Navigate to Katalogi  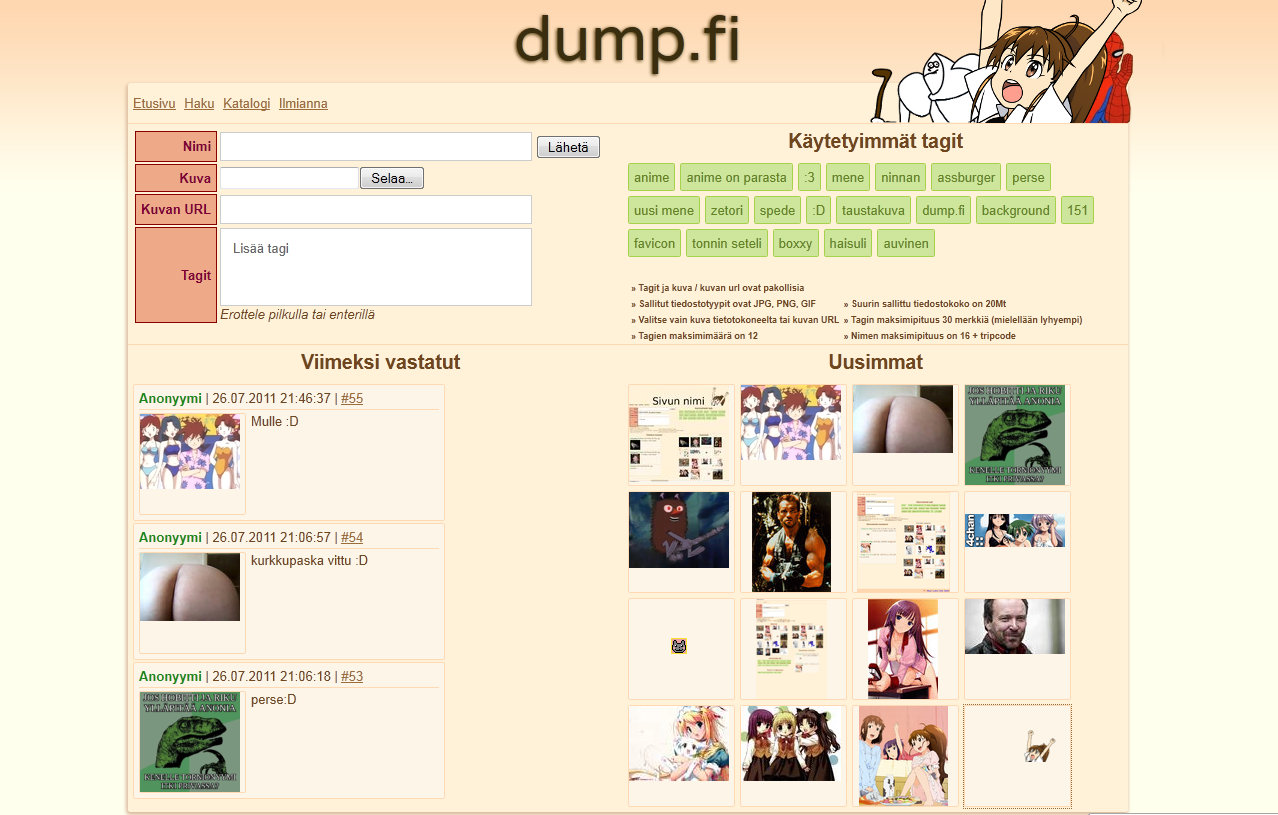(246, 104)
